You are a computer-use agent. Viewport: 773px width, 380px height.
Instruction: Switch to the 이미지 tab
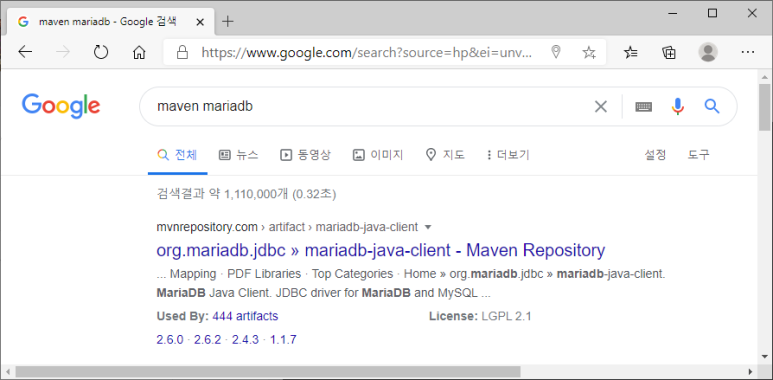tap(378, 155)
